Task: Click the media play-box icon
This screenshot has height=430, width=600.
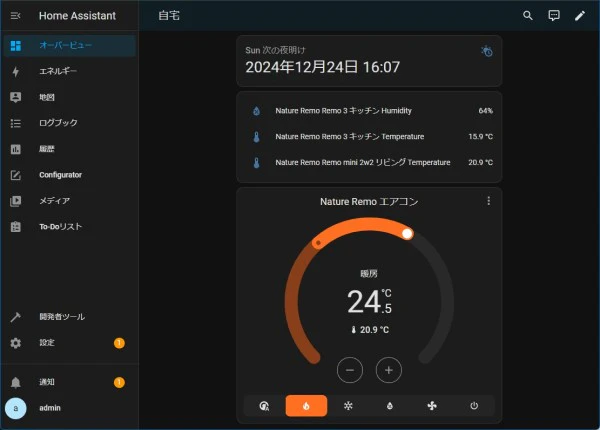Action: coord(16,201)
